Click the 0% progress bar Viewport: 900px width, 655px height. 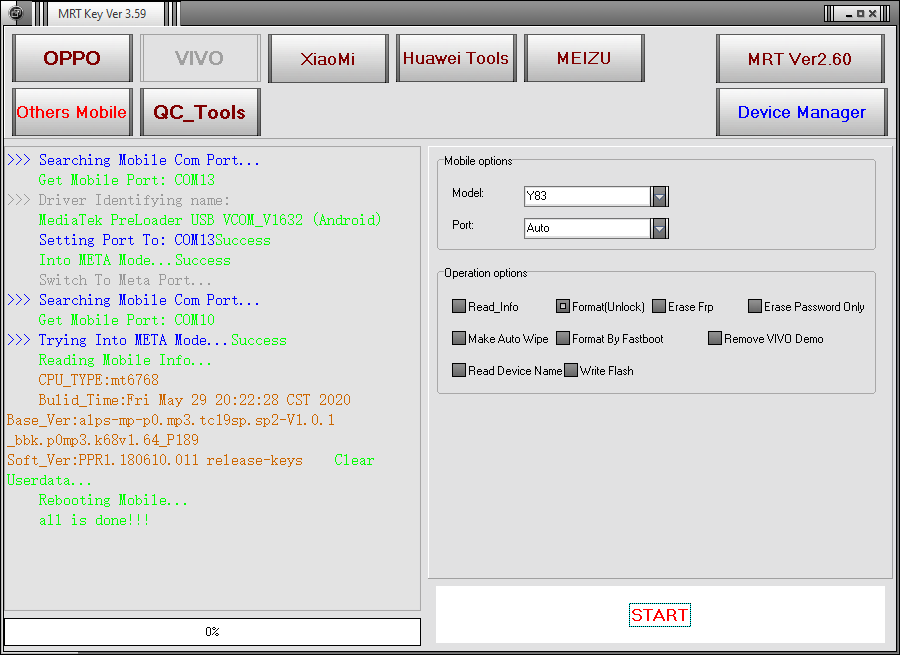[212, 631]
